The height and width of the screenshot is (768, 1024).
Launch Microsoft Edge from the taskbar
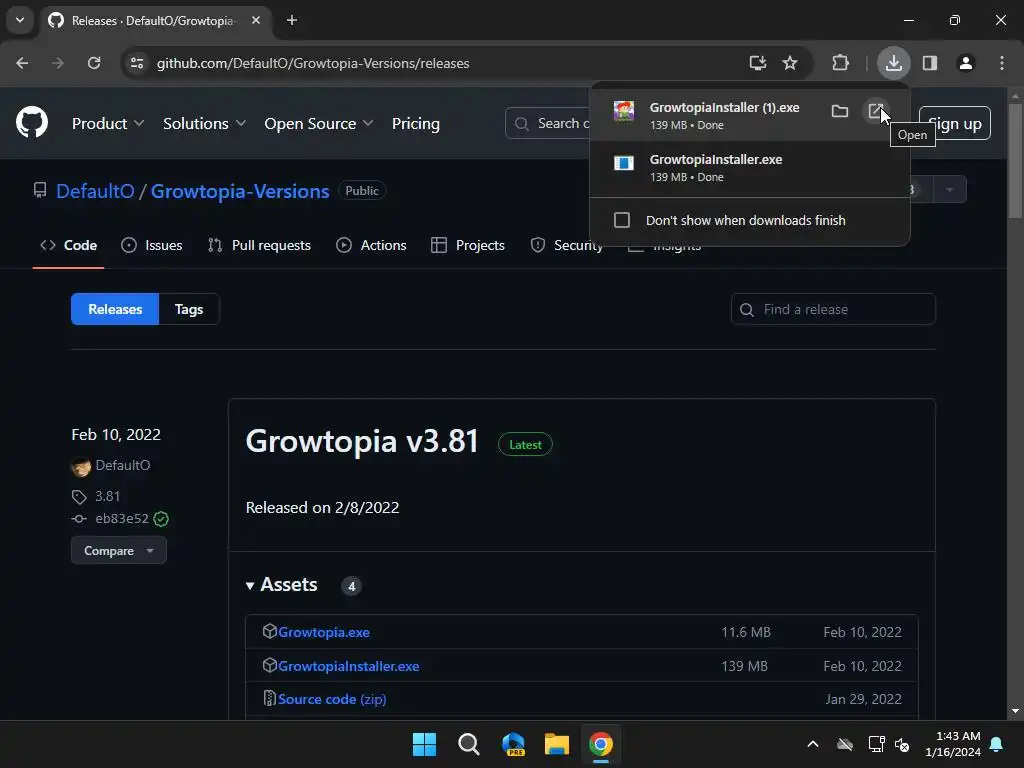513,744
